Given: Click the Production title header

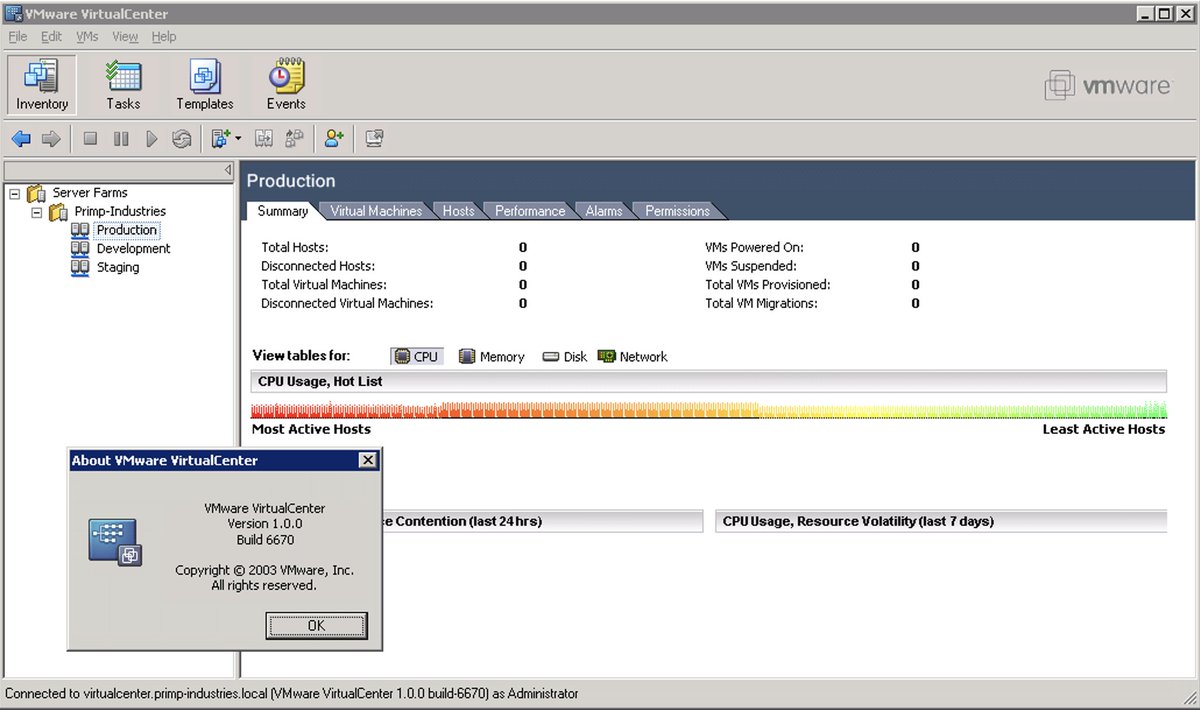Looking at the screenshot, I should [291, 181].
